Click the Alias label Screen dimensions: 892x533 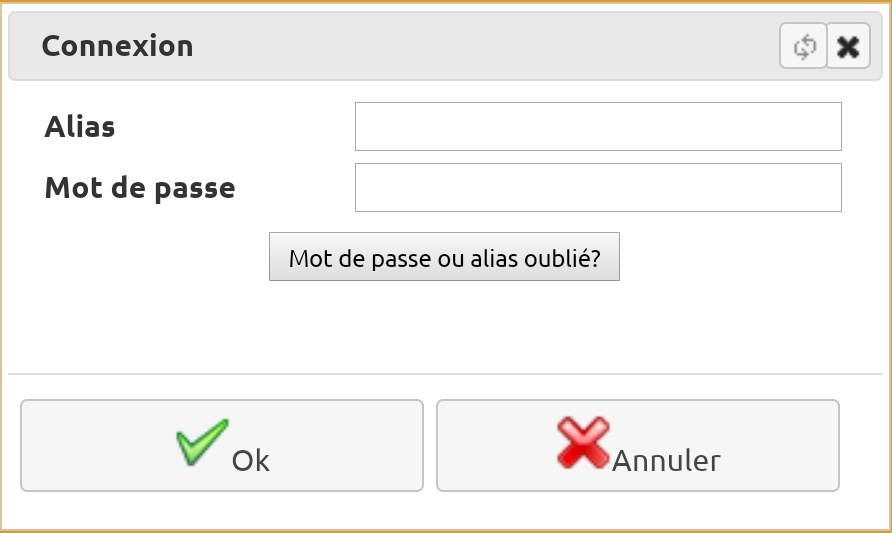pos(80,126)
